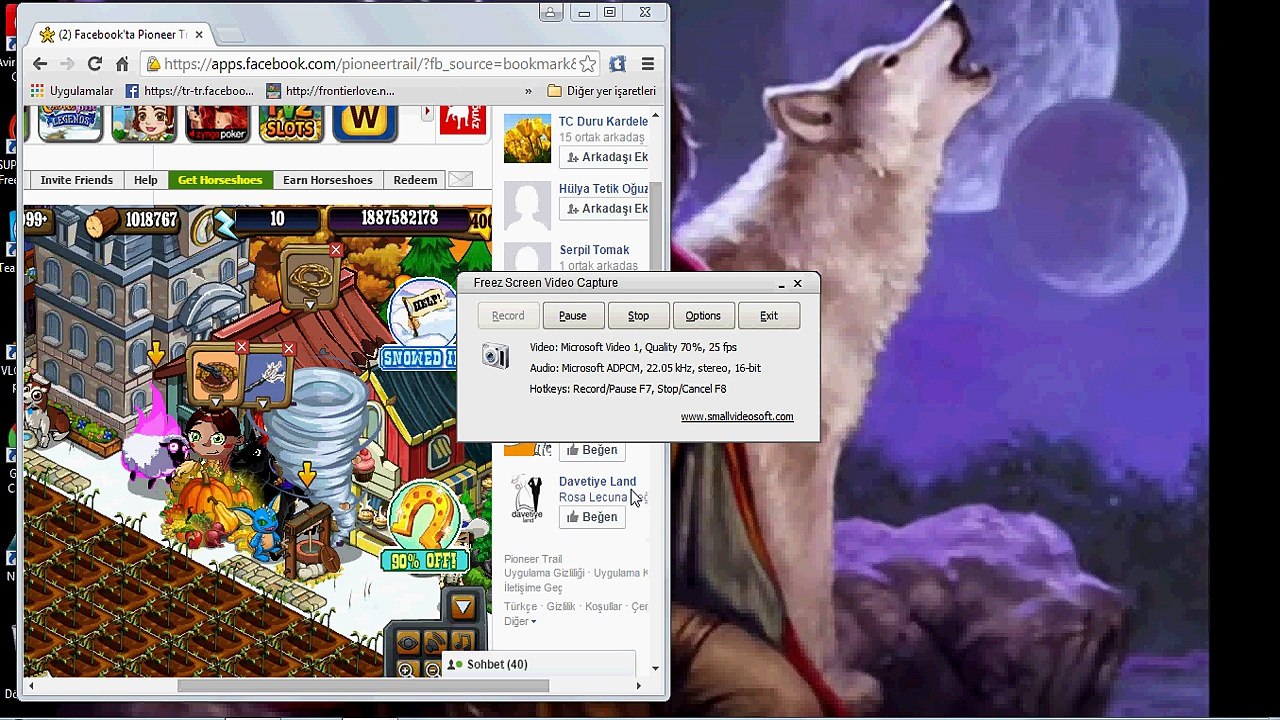Click Exit in Freez Screen Video Capture
Image resolution: width=1280 pixels, height=720 pixels.
(x=768, y=316)
